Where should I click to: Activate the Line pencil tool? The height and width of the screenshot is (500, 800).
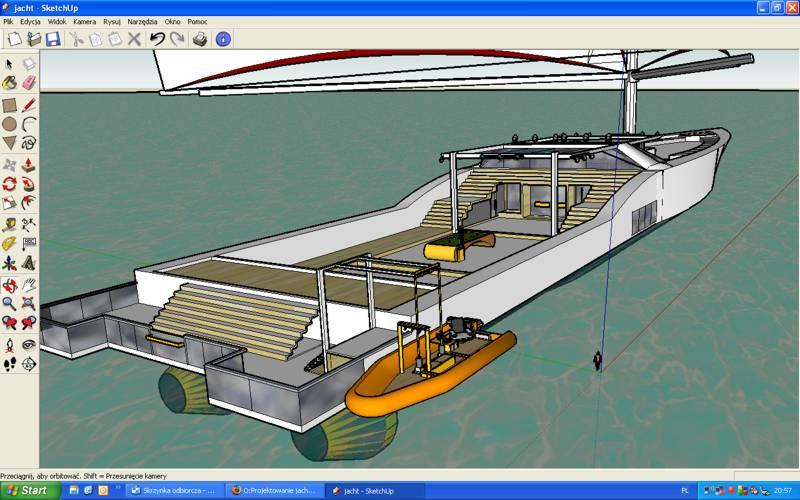point(28,104)
